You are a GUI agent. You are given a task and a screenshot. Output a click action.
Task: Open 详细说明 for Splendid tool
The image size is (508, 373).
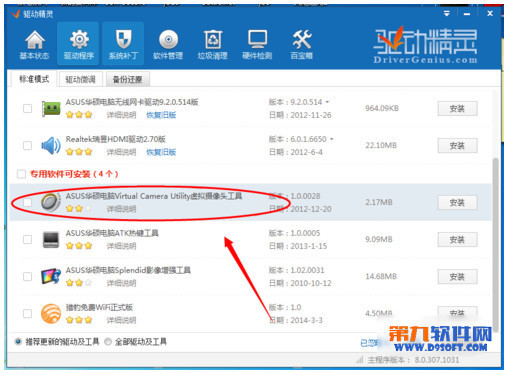pos(121,283)
